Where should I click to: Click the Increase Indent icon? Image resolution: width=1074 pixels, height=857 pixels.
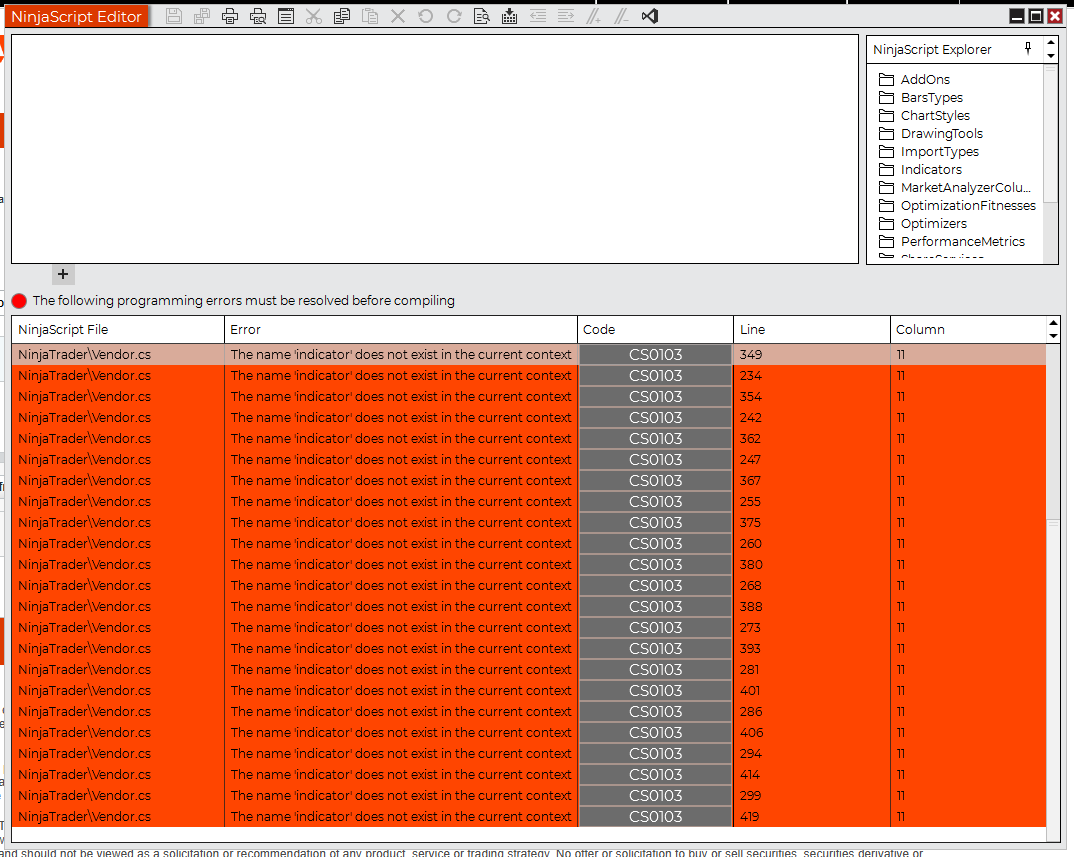(x=566, y=16)
